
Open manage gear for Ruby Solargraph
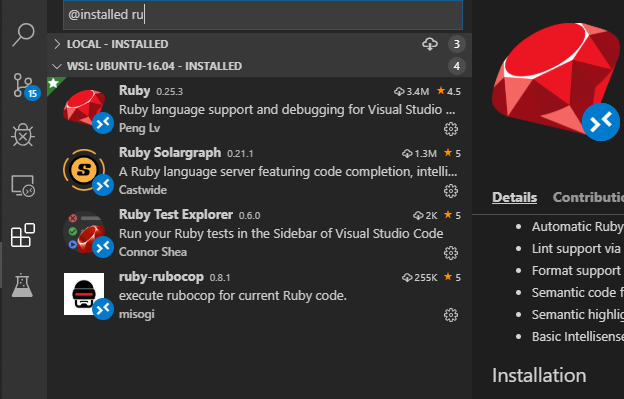click(x=451, y=191)
